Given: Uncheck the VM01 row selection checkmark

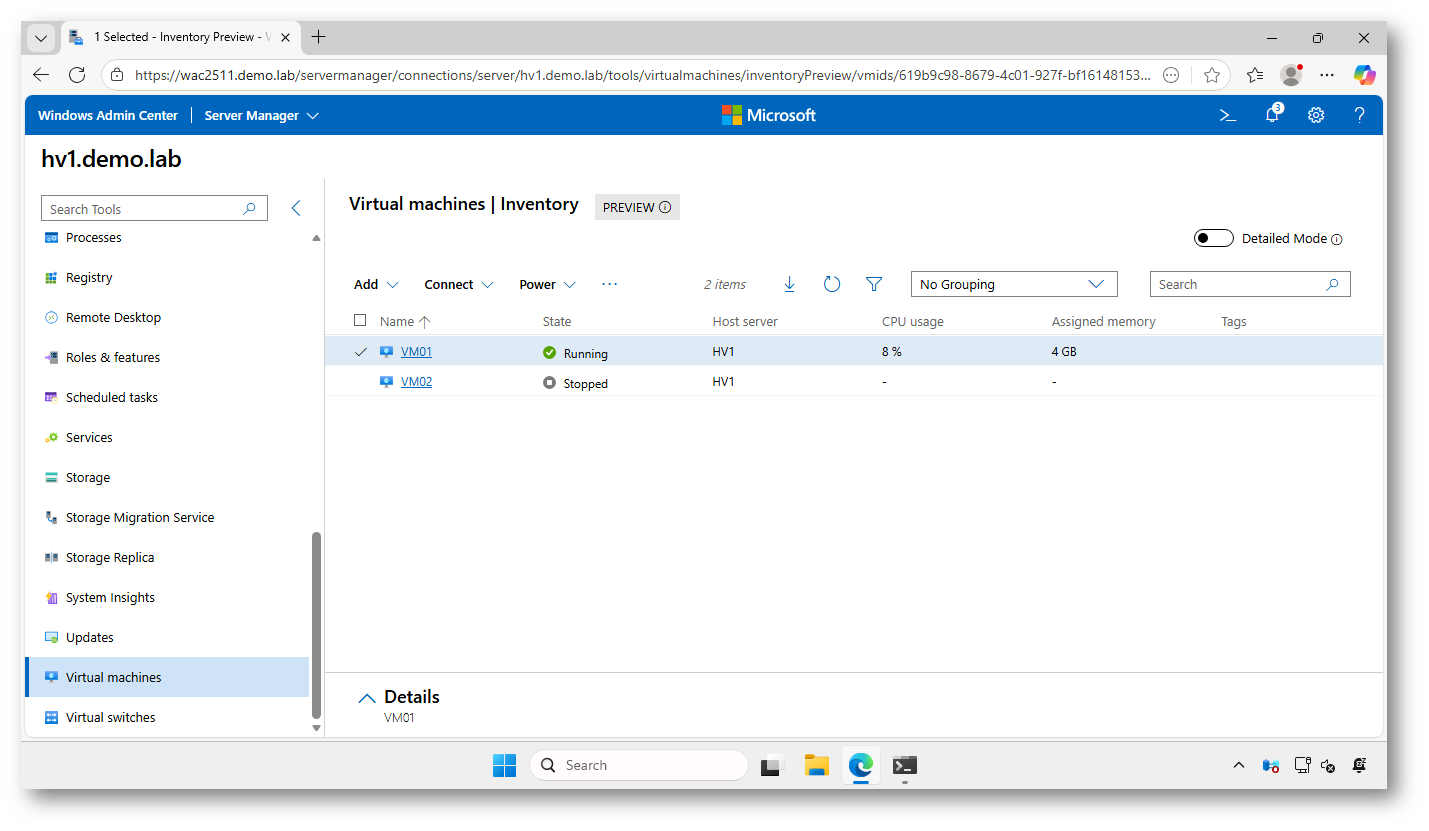Looking at the screenshot, I should click(x=360, y=351).
